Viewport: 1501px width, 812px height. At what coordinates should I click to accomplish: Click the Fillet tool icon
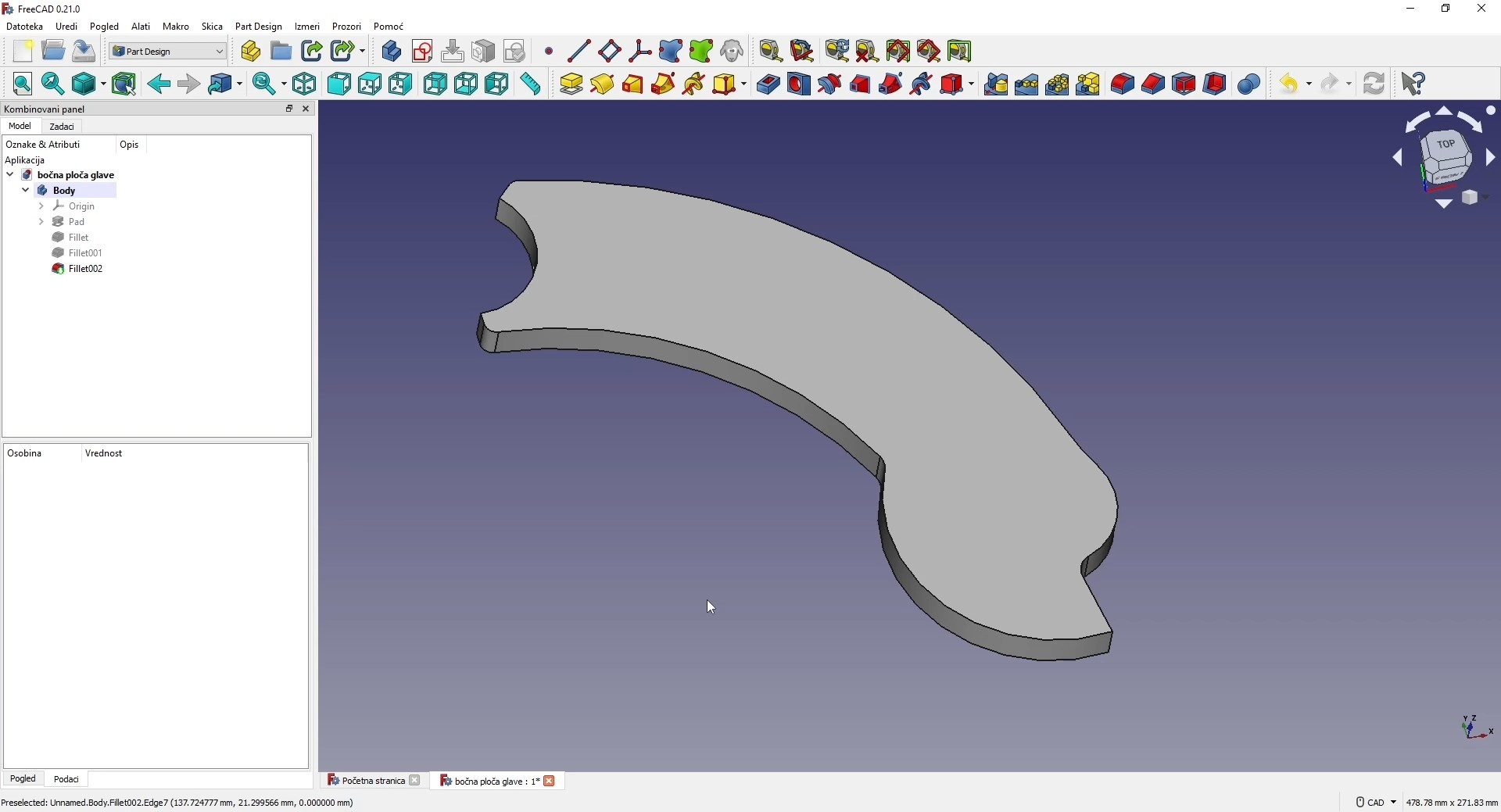pos(1123,84)
